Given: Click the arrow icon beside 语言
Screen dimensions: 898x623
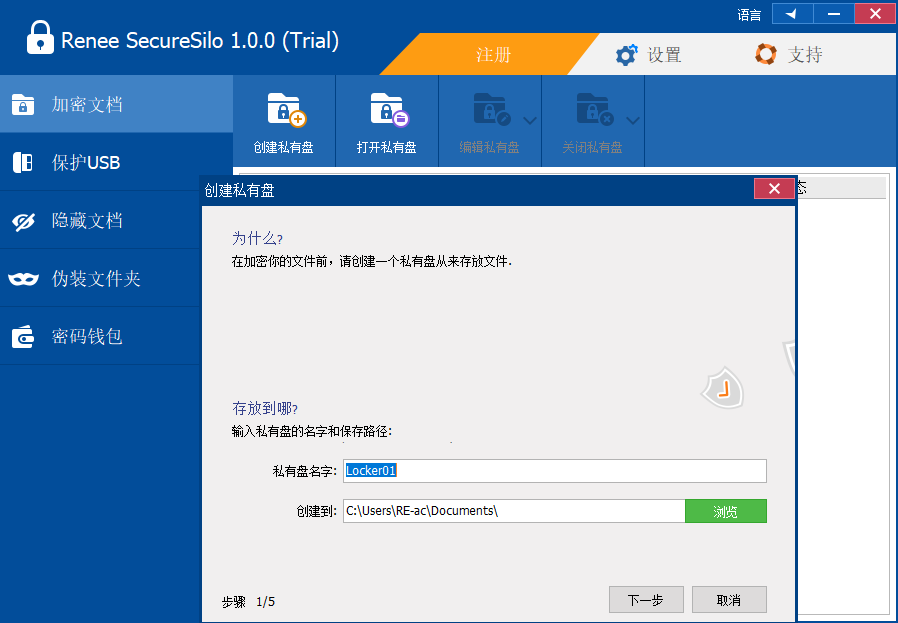Looking at the screenshot, I should pyautogui.click(x=793, y=14).
